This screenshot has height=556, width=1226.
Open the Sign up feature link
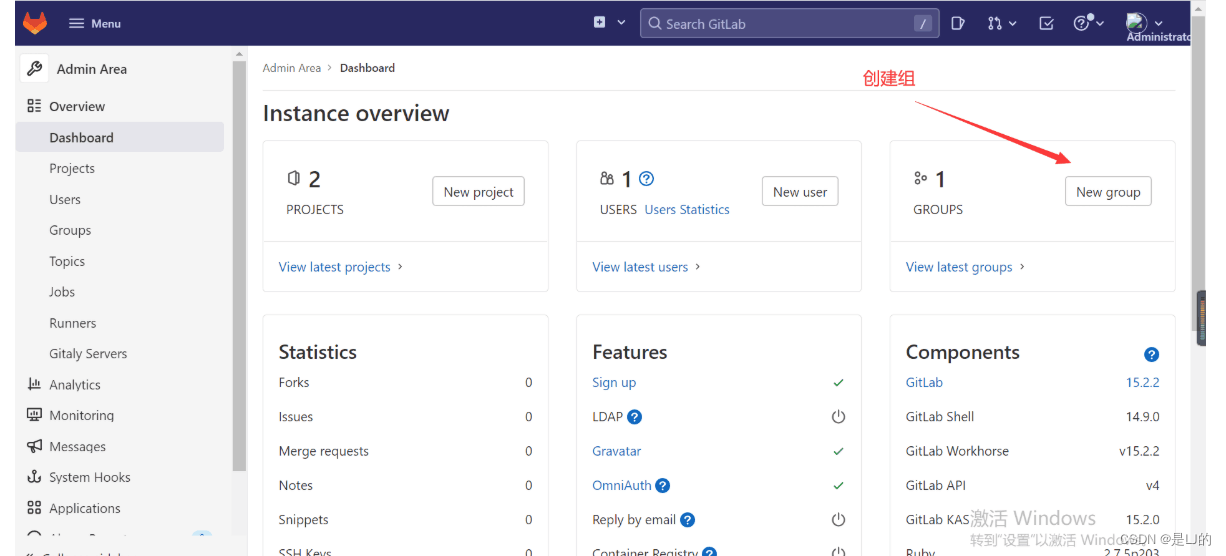click(614, 383)
